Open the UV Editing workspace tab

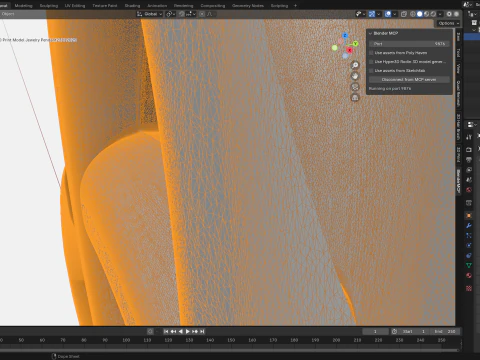point(75,6)
